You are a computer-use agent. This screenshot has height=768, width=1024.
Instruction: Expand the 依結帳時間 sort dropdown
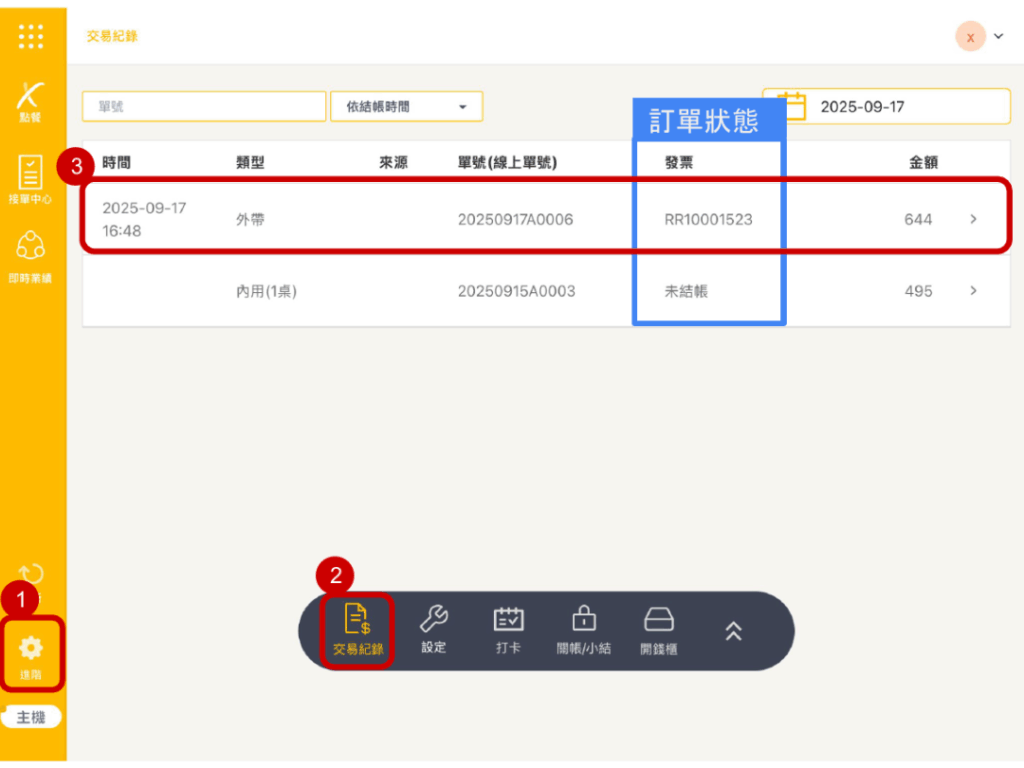[406, 107]
